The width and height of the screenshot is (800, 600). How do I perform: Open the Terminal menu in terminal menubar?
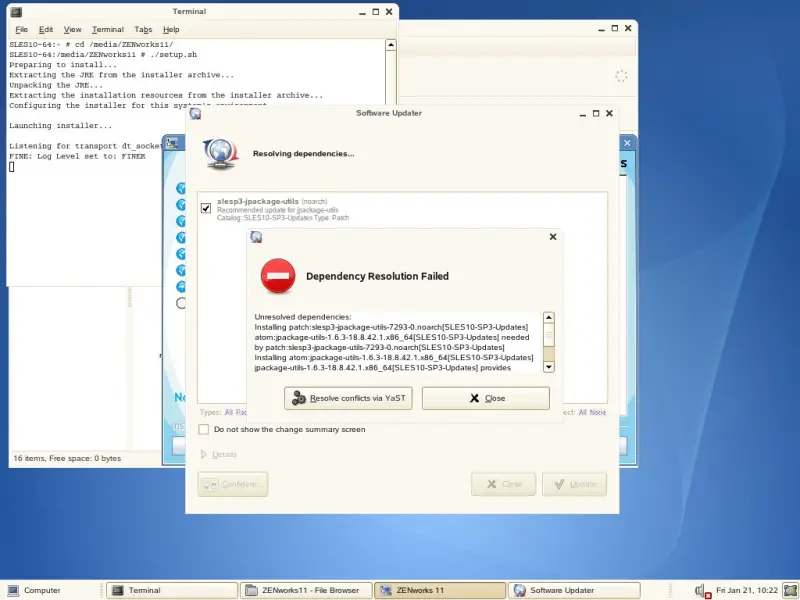pos(108,30)
